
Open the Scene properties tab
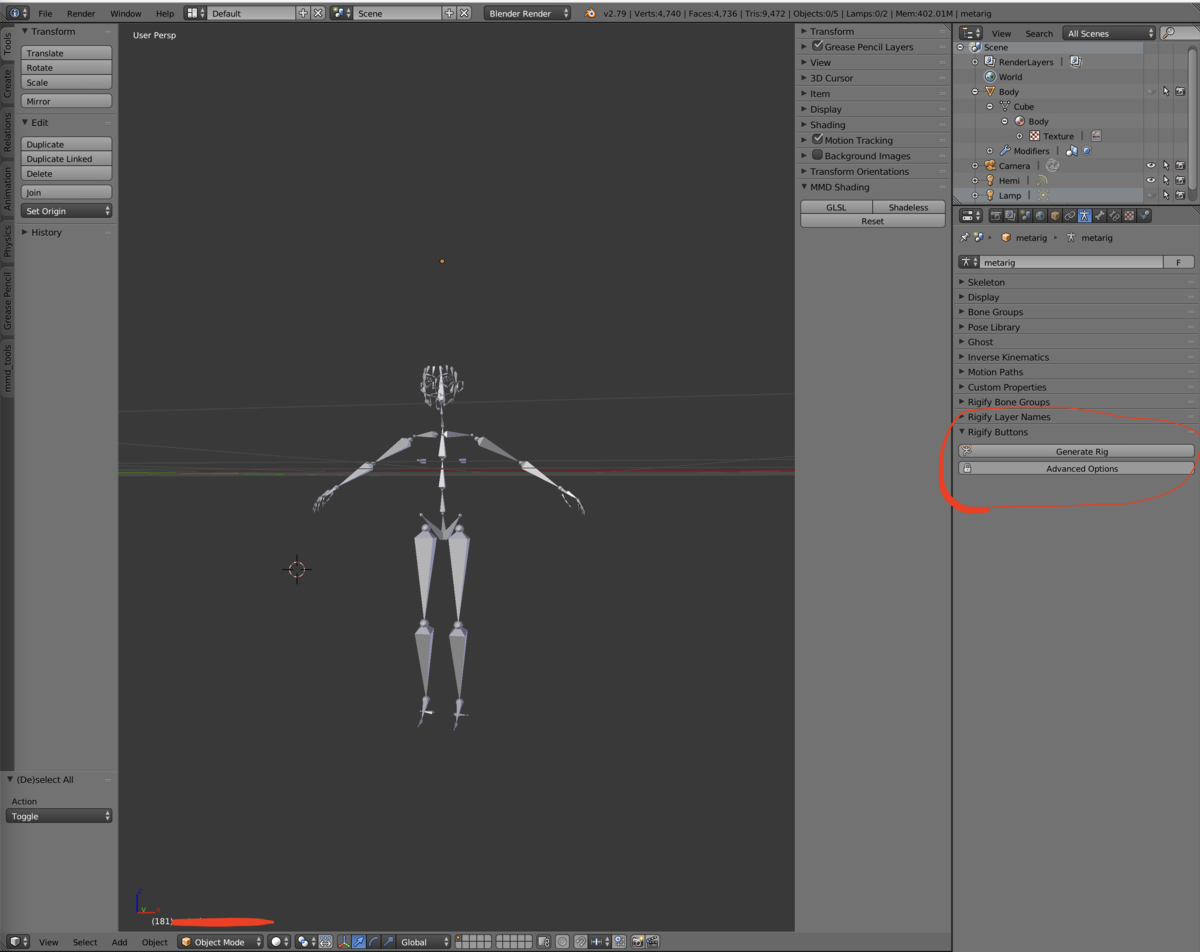coord(1025,215)
